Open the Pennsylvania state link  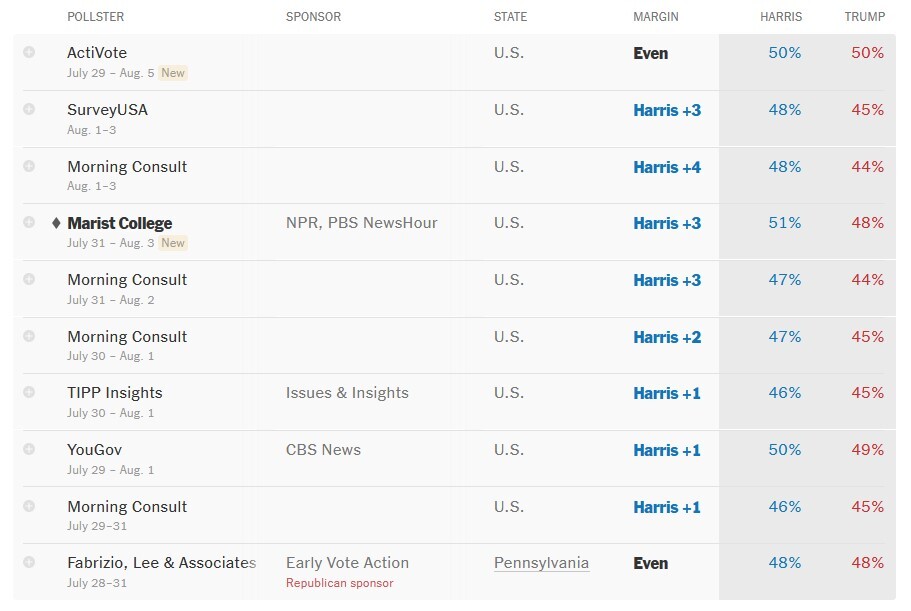[x=541, y=563]
